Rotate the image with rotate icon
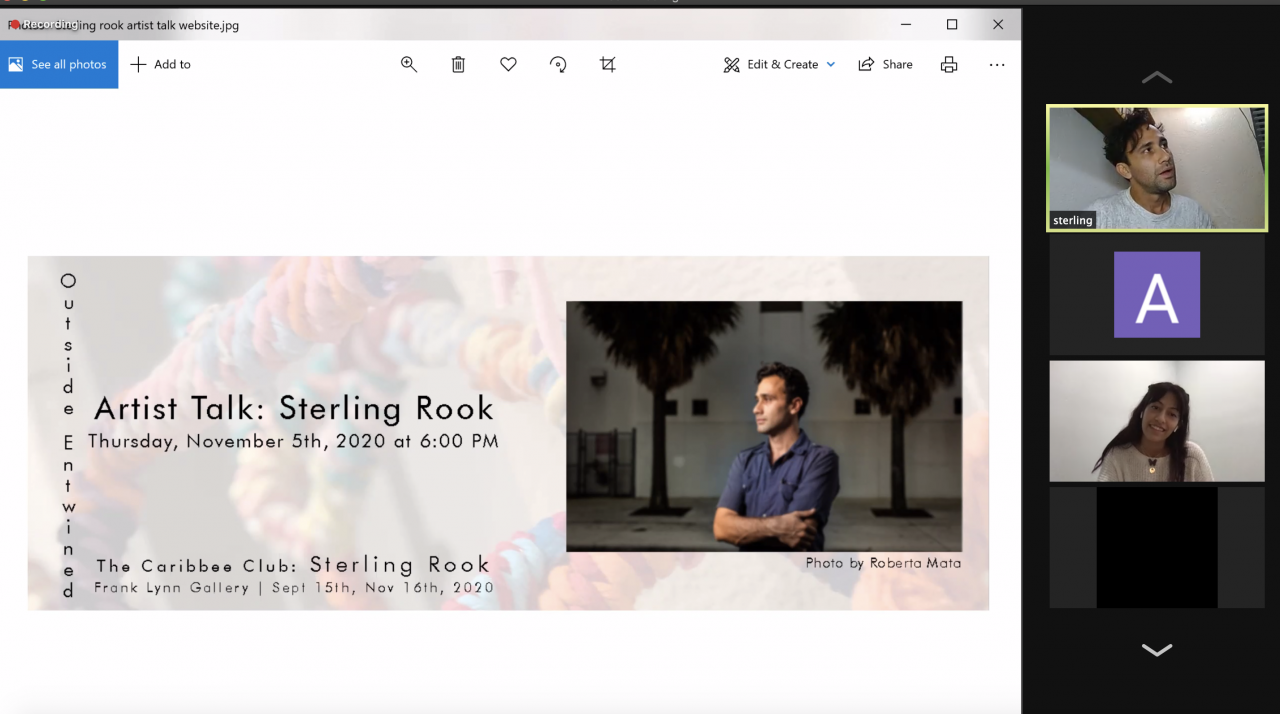 tap(558, 64)
